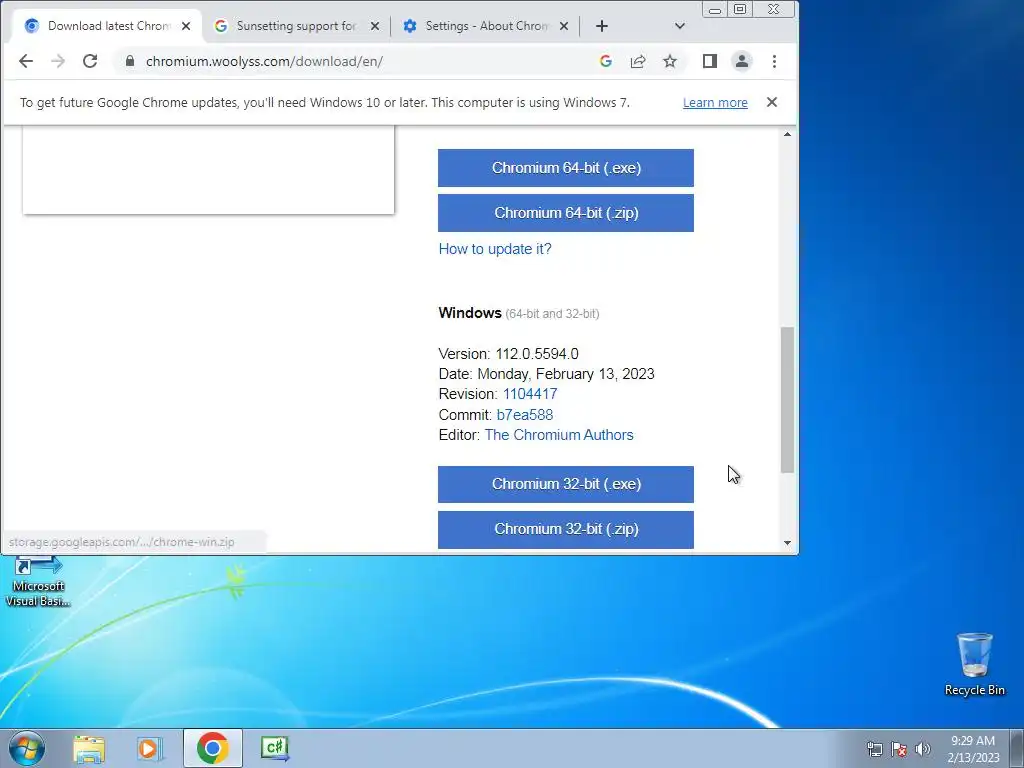Close the Download latest Chromium tab
This screenshot has width=1024, height=768.
point(186,26)
